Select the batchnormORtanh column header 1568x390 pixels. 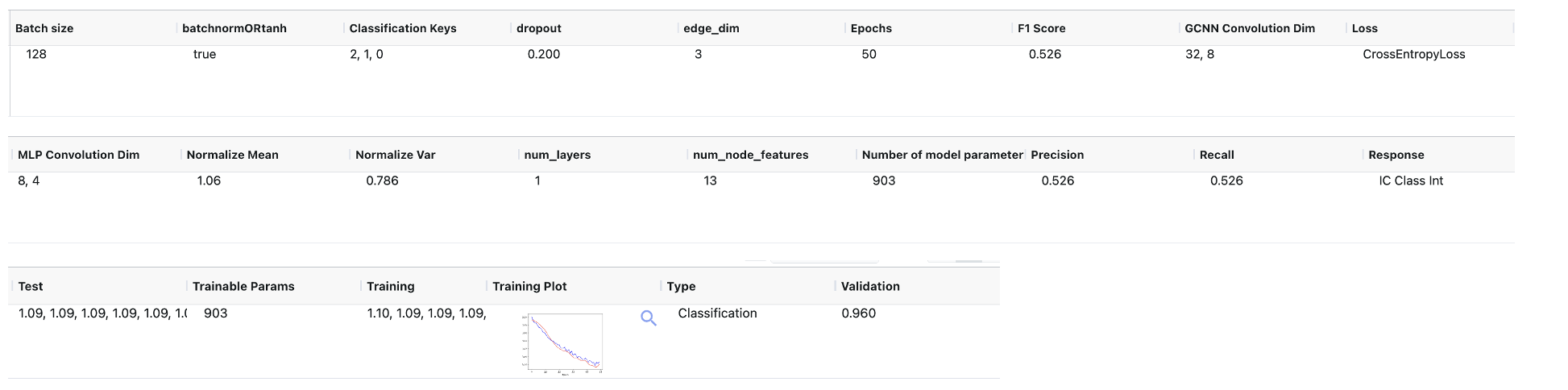234,28
